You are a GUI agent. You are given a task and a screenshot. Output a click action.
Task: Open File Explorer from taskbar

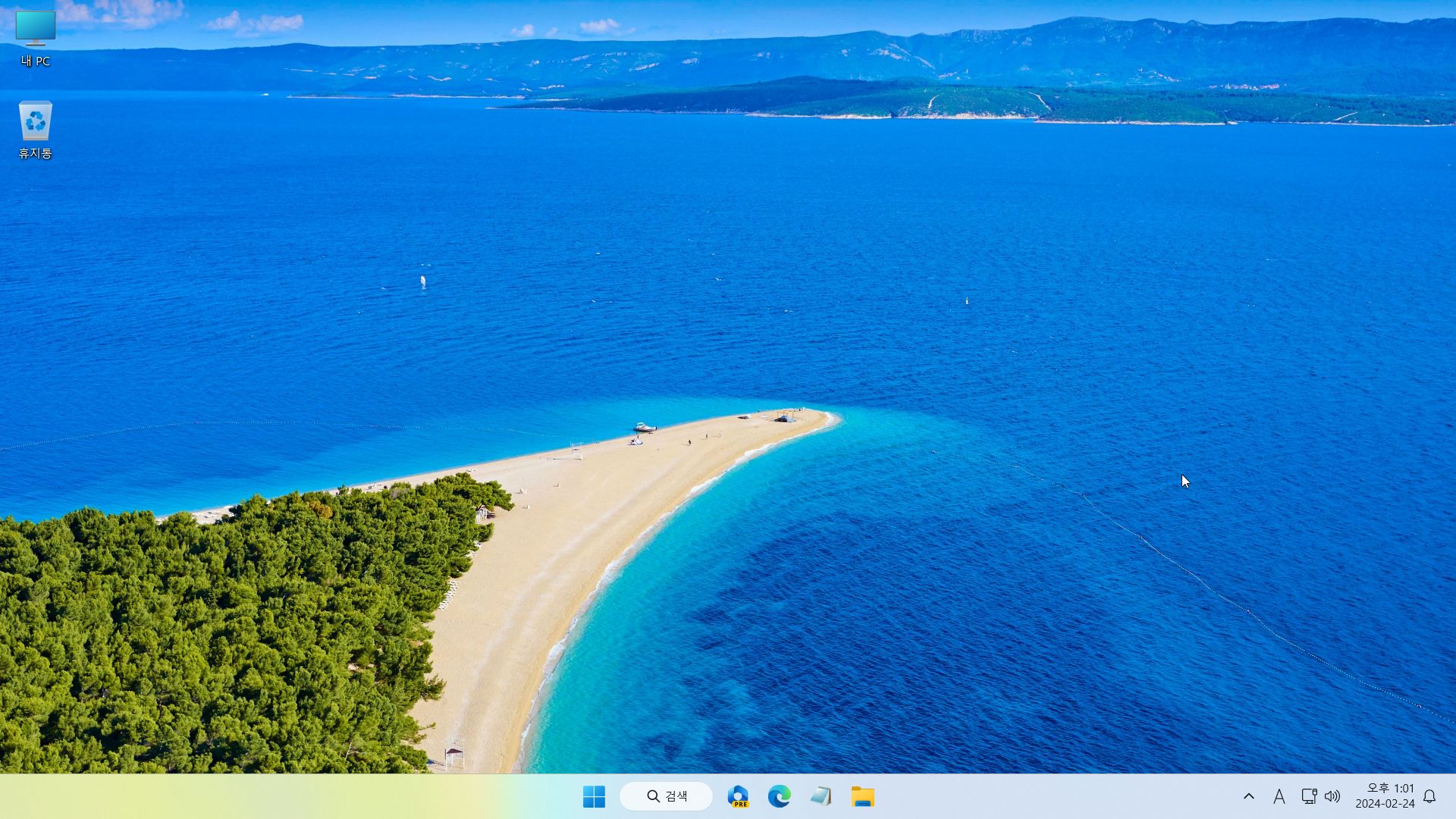862,796
